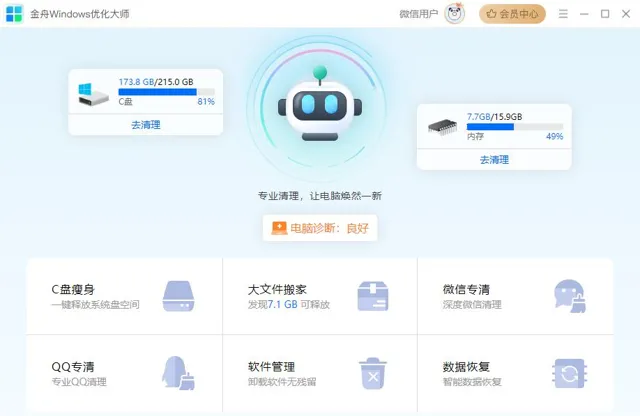640x416 pixels.
Task: Open C盘瘦身 feature
Action: point(124,296)
